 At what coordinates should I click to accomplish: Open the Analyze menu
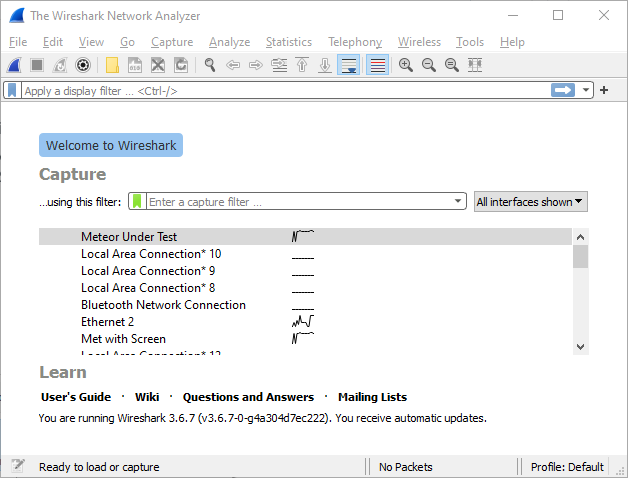(229, 42)
